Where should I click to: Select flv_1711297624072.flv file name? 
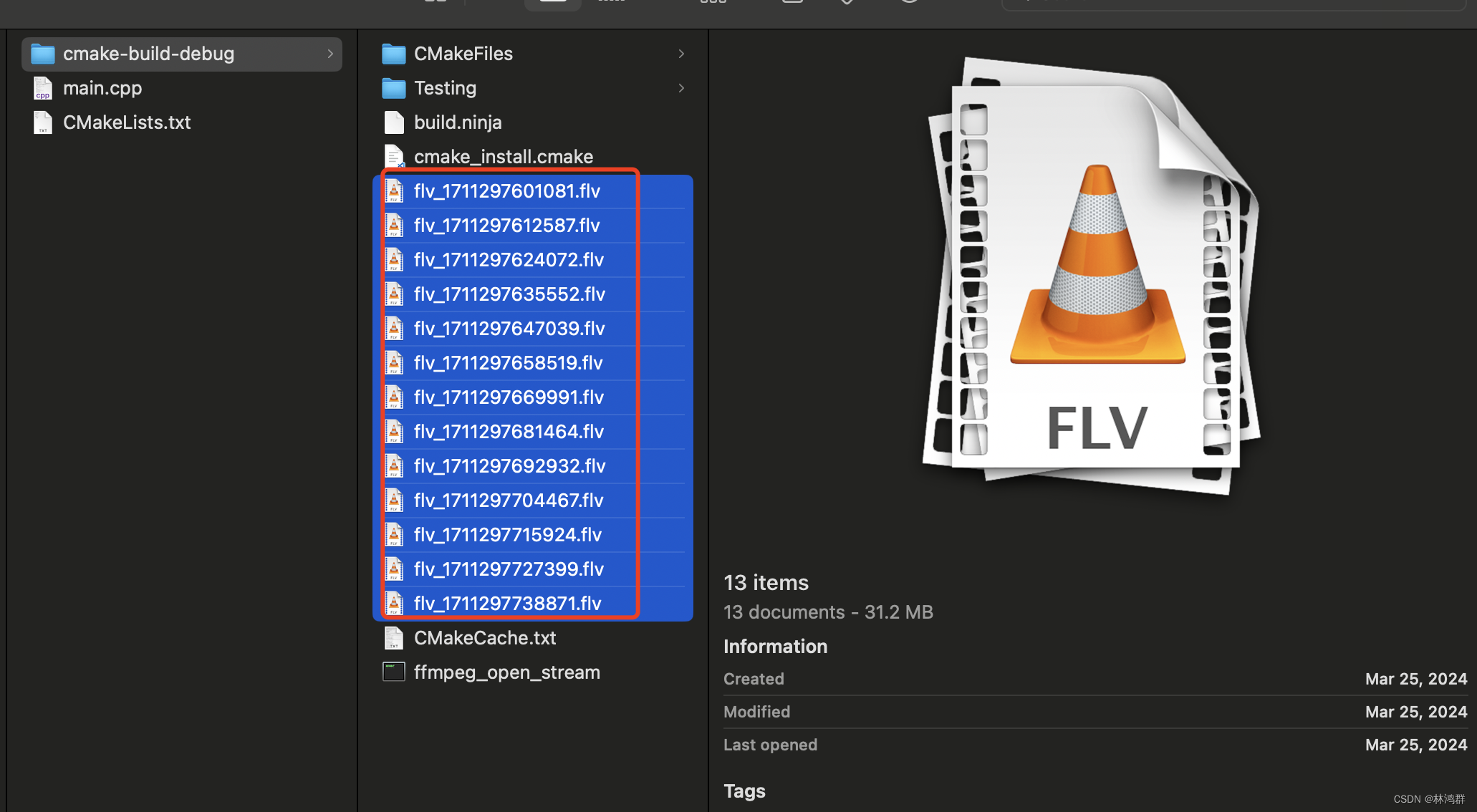coord(509,260)
